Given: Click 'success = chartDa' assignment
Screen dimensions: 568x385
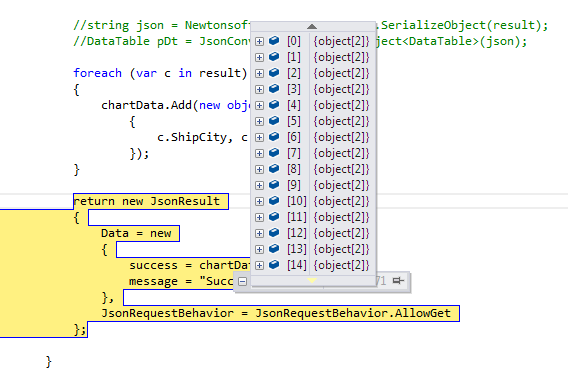Looking at the screenshot, I should [190, 265].
